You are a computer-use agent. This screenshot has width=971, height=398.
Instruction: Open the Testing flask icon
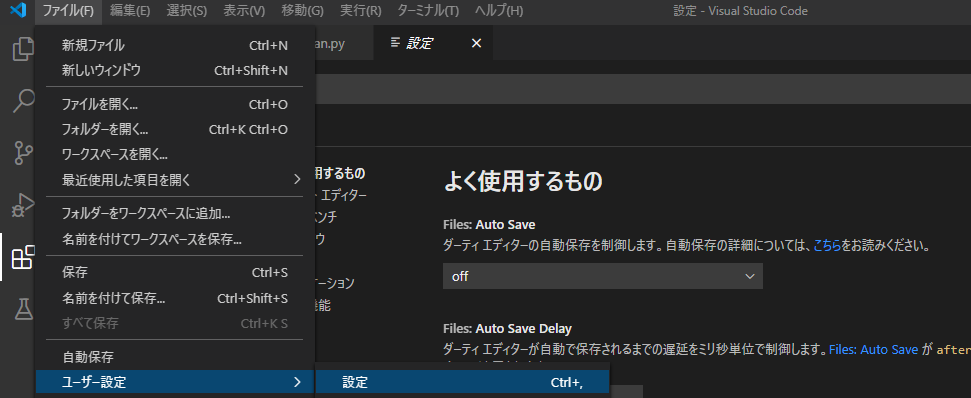pyautogui.click(x=23, y=308)
